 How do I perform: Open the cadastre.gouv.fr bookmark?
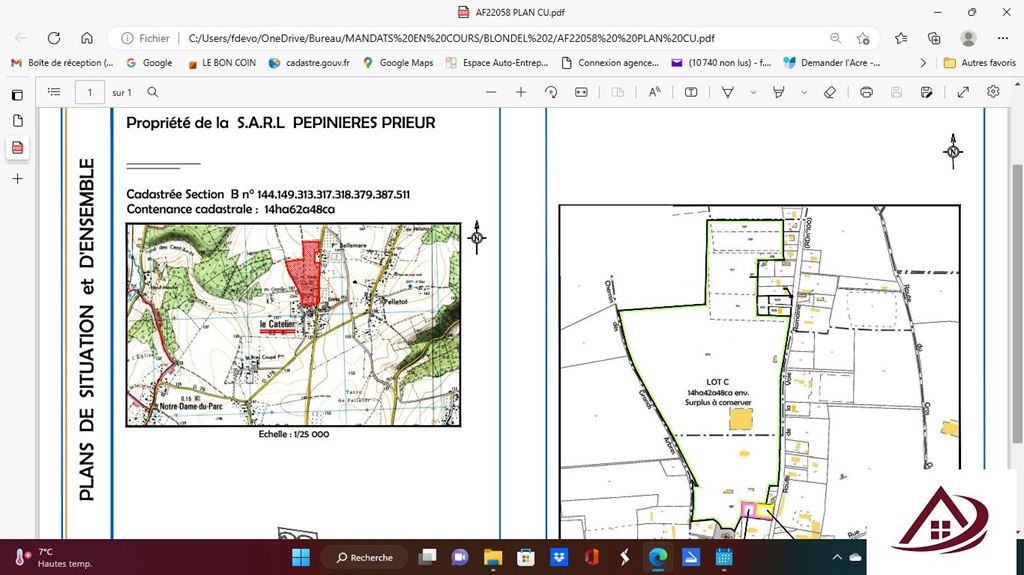pos(309,63)
